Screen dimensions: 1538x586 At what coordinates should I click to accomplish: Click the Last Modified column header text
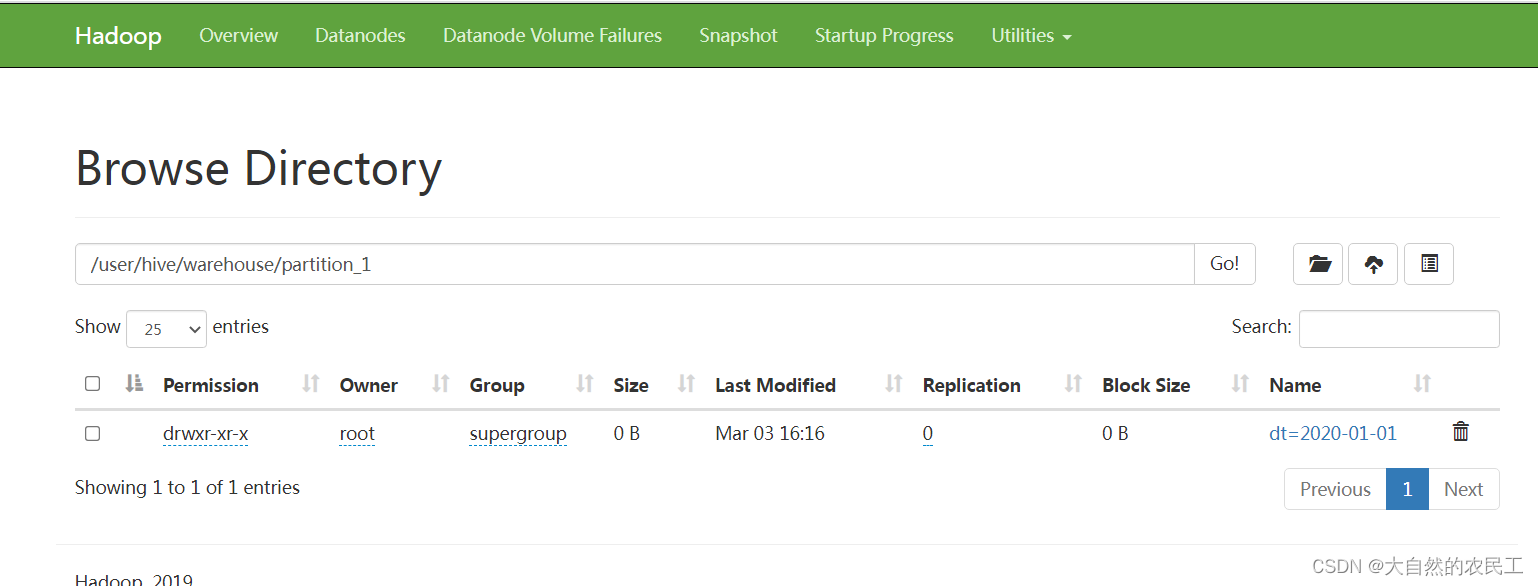[x=775, y=385]
